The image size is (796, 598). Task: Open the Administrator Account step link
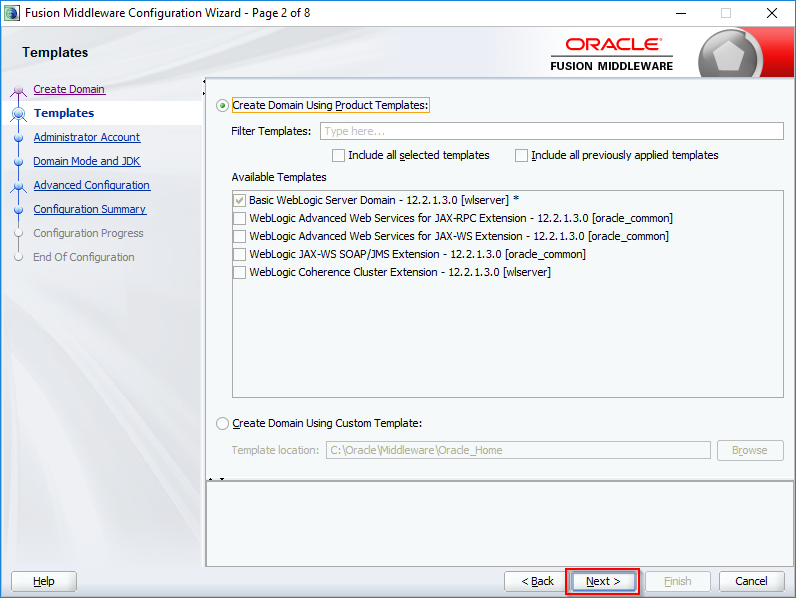[x=87, y=137]
